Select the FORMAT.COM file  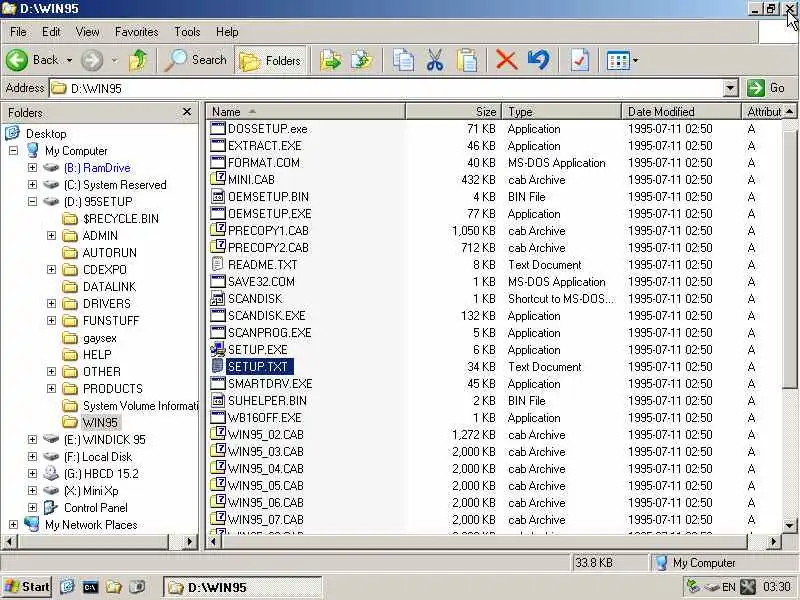click(264, 163)
